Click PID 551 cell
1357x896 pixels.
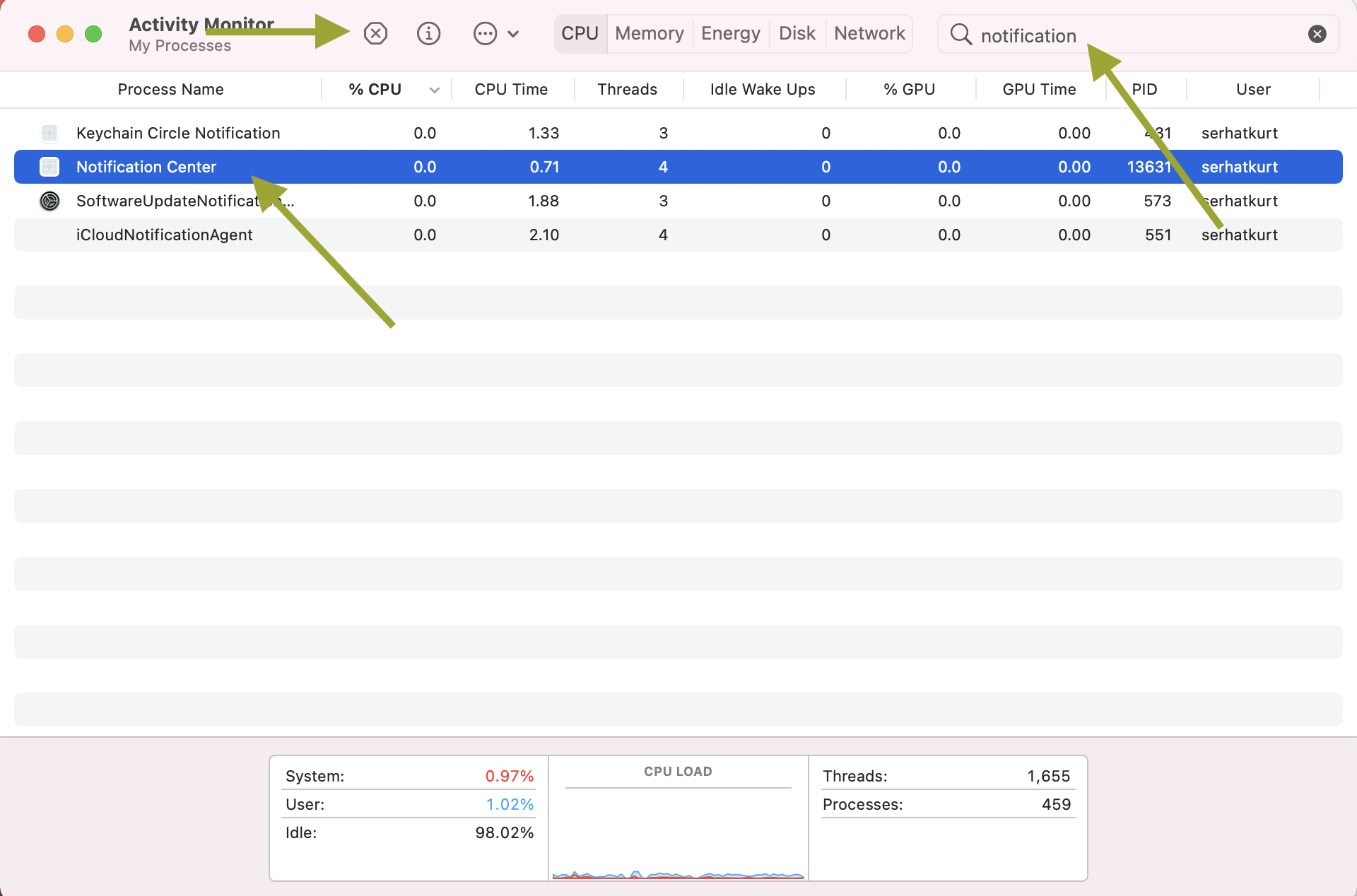1158,235
